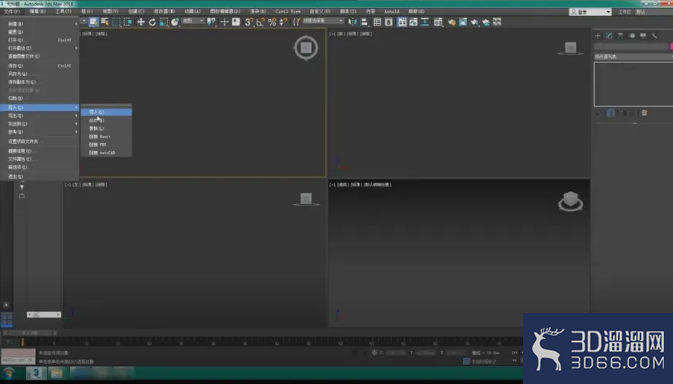Toggle the Ribbon display
The height and width of the screenshot is (384, 673).
pos(402,22)
